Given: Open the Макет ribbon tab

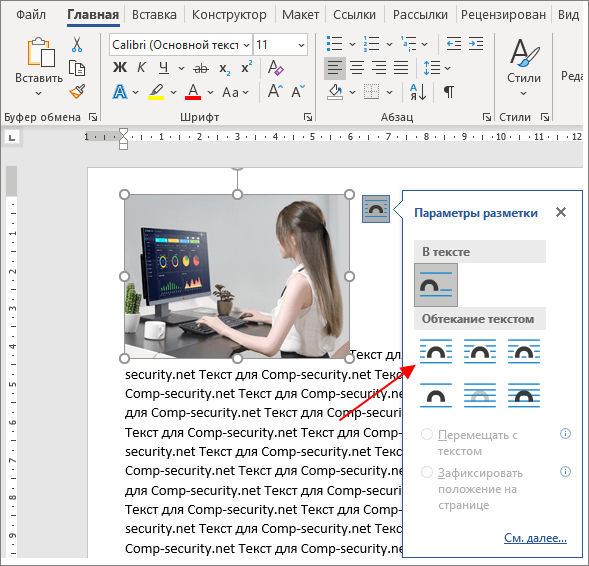Looking at the screenshot, I should pyautogui.click(x=301, y=15).
